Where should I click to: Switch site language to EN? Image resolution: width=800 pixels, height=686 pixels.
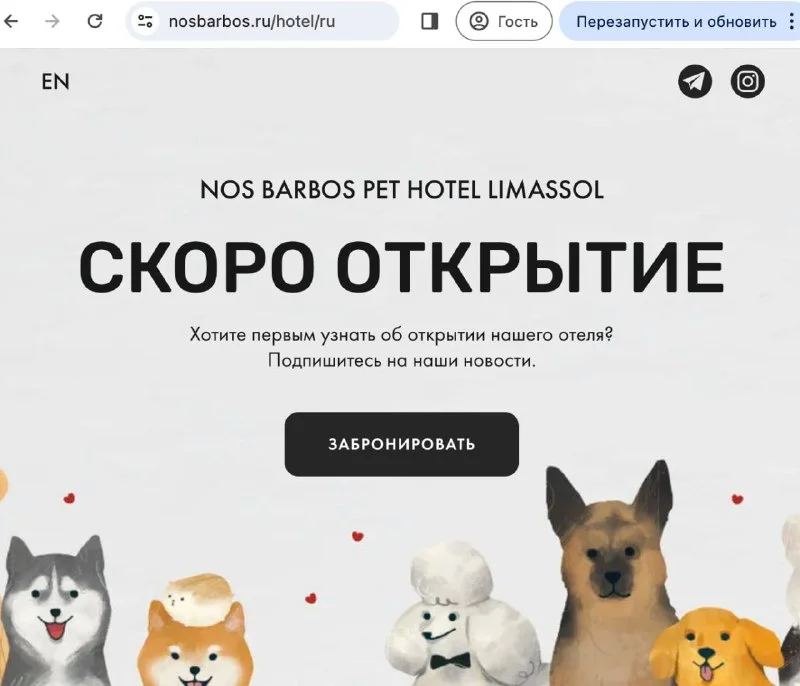(x=56, y=82)
